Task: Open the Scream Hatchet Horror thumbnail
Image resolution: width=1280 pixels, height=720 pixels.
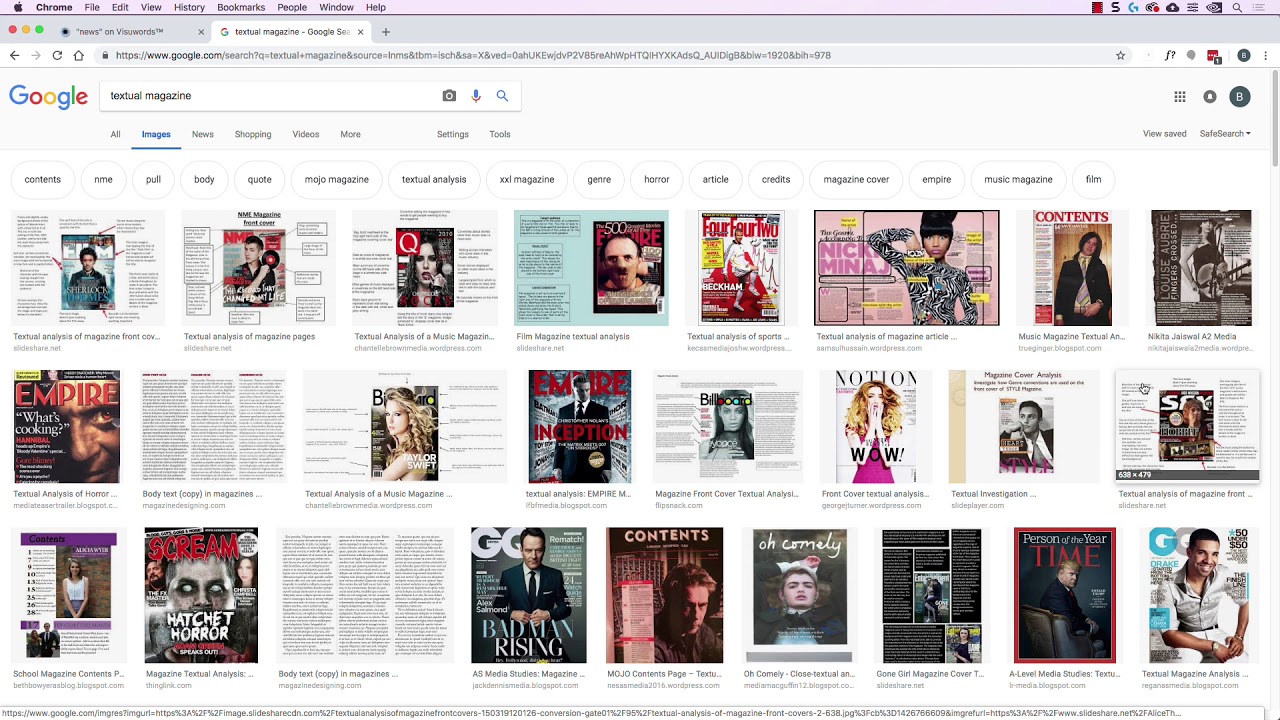Action: (201, 596)
